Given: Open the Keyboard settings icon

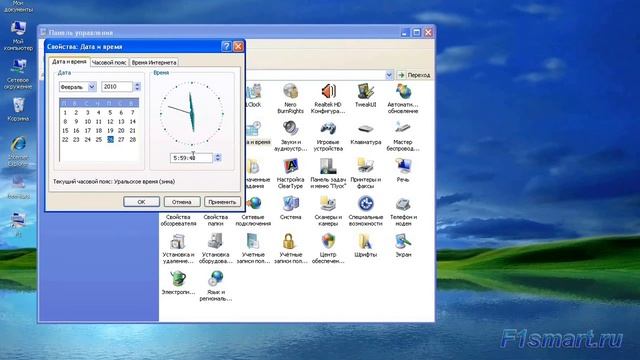Looking at the screenshot, I should click(x=365, y=133).
